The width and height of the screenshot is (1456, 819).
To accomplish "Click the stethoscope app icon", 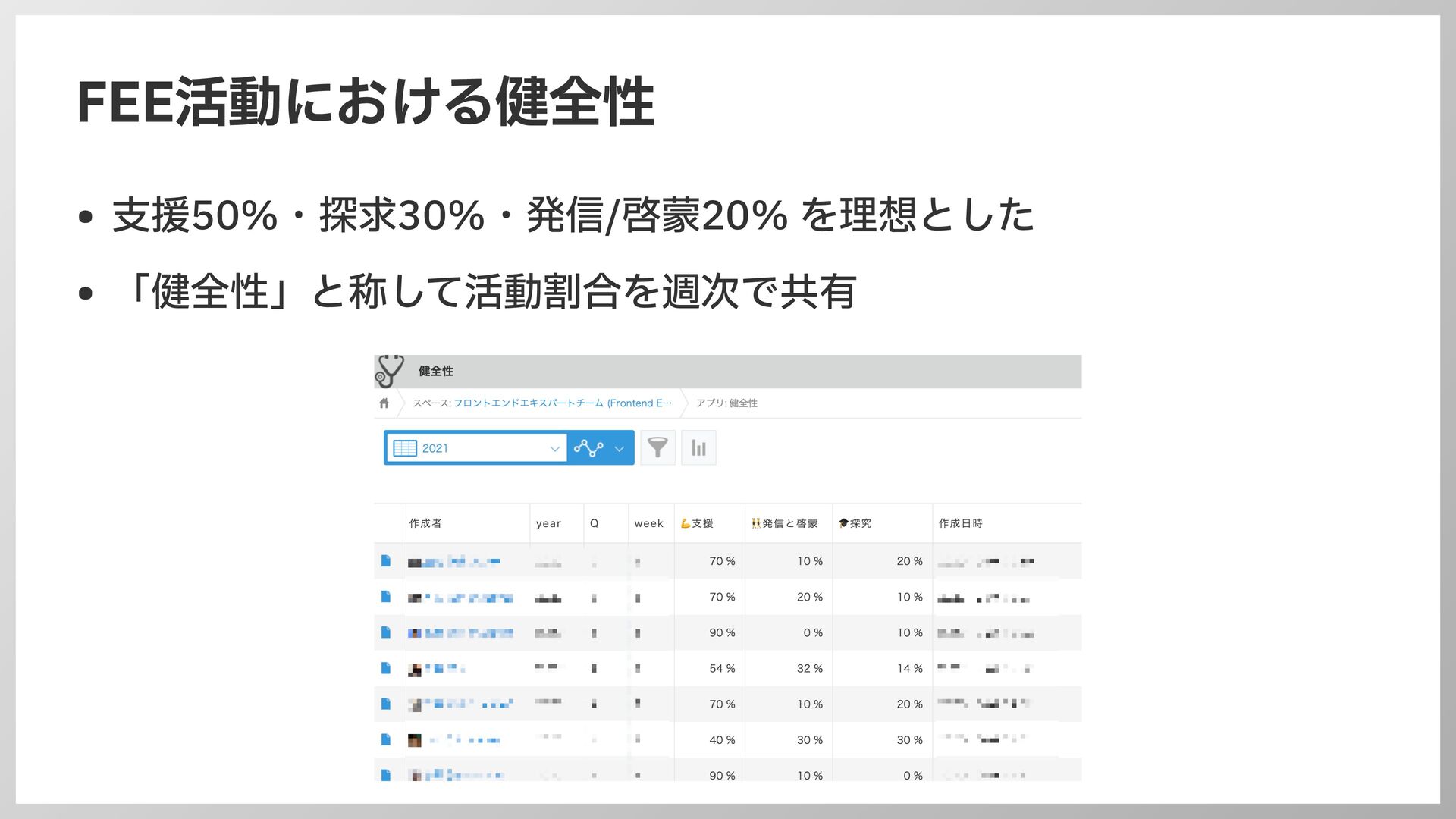I will pyautogui.click(x=390, y=371).
